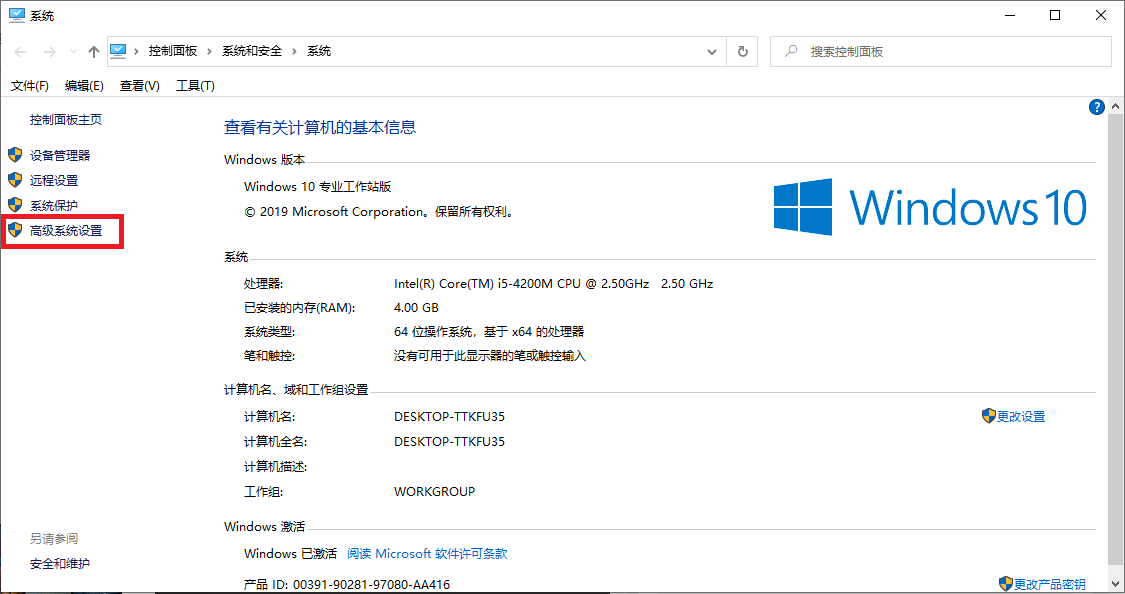Go up one level with up arrow
This screenshot has height=594, width=1125.
click(x=94, y=52)
